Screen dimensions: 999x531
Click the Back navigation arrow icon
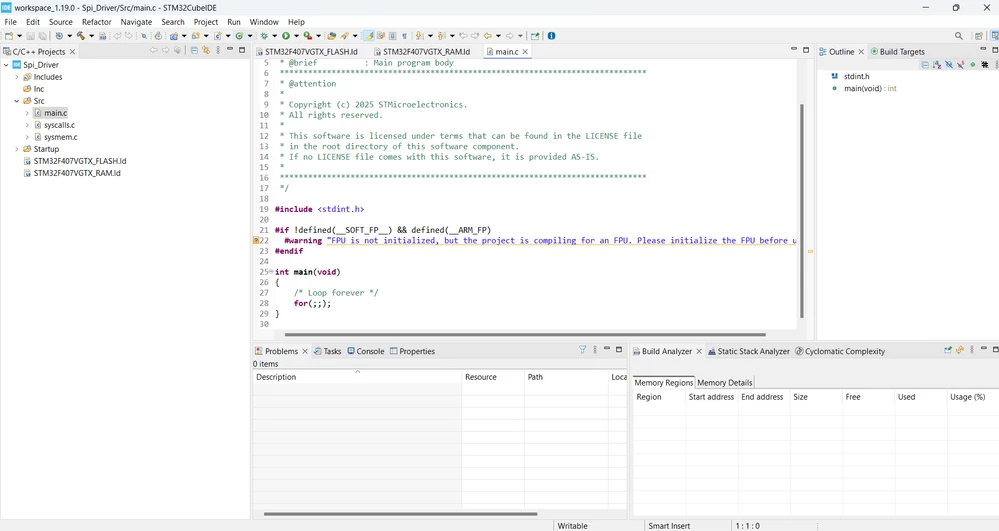tap(488, 36)
